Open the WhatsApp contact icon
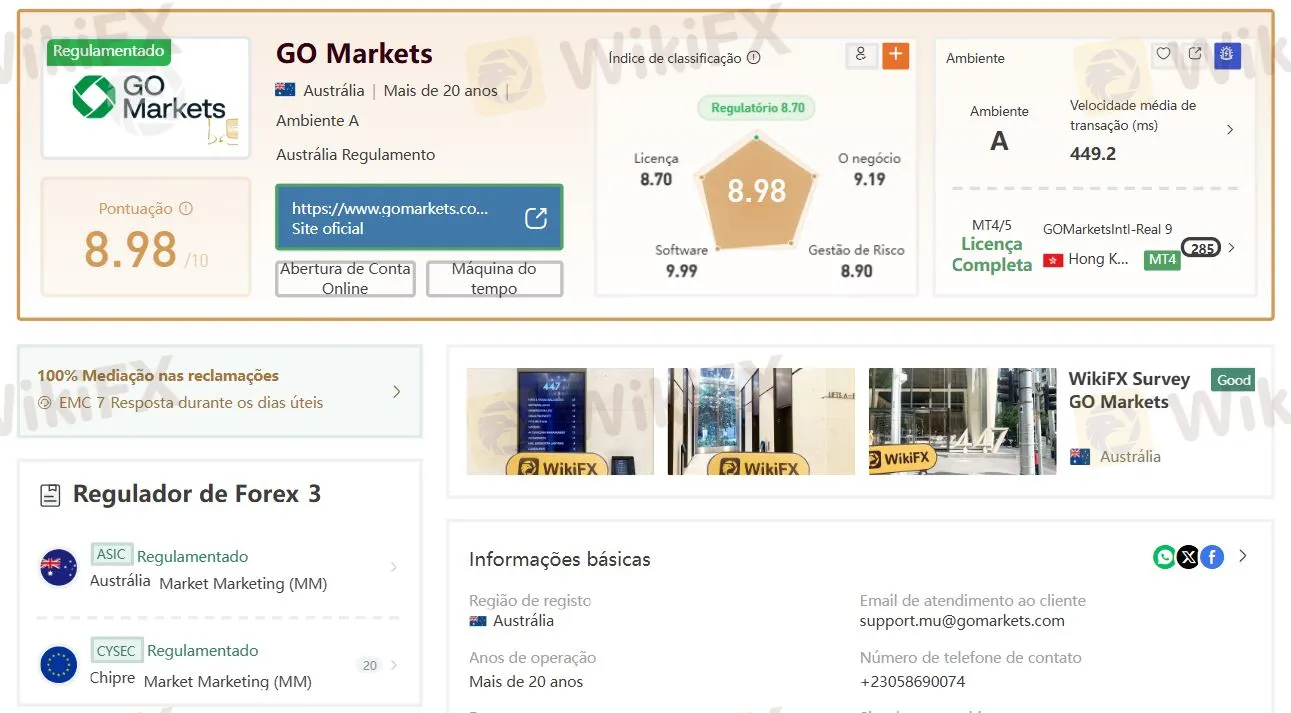Viewport: 1291px width, 713px height. pos(1164,557)
